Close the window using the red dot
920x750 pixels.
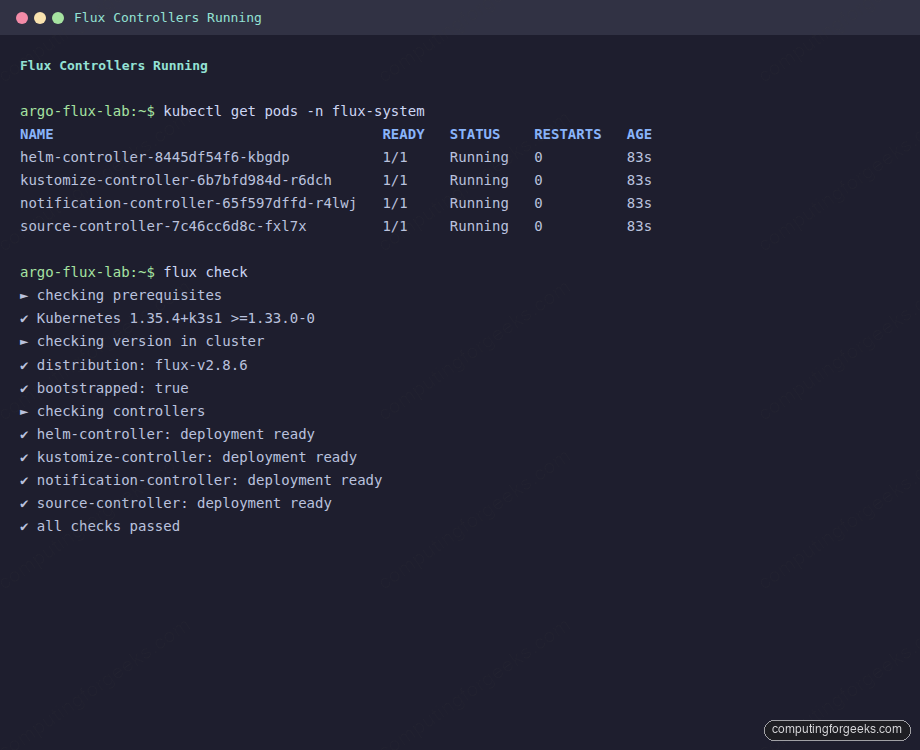click(x=22, y=18)
